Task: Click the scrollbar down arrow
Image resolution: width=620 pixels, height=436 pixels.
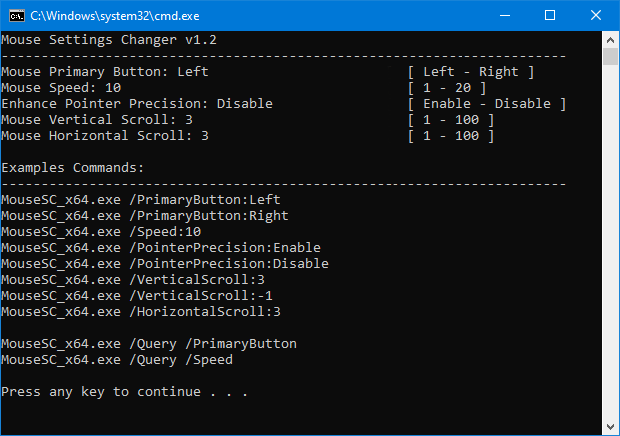Action: [611, 427]
